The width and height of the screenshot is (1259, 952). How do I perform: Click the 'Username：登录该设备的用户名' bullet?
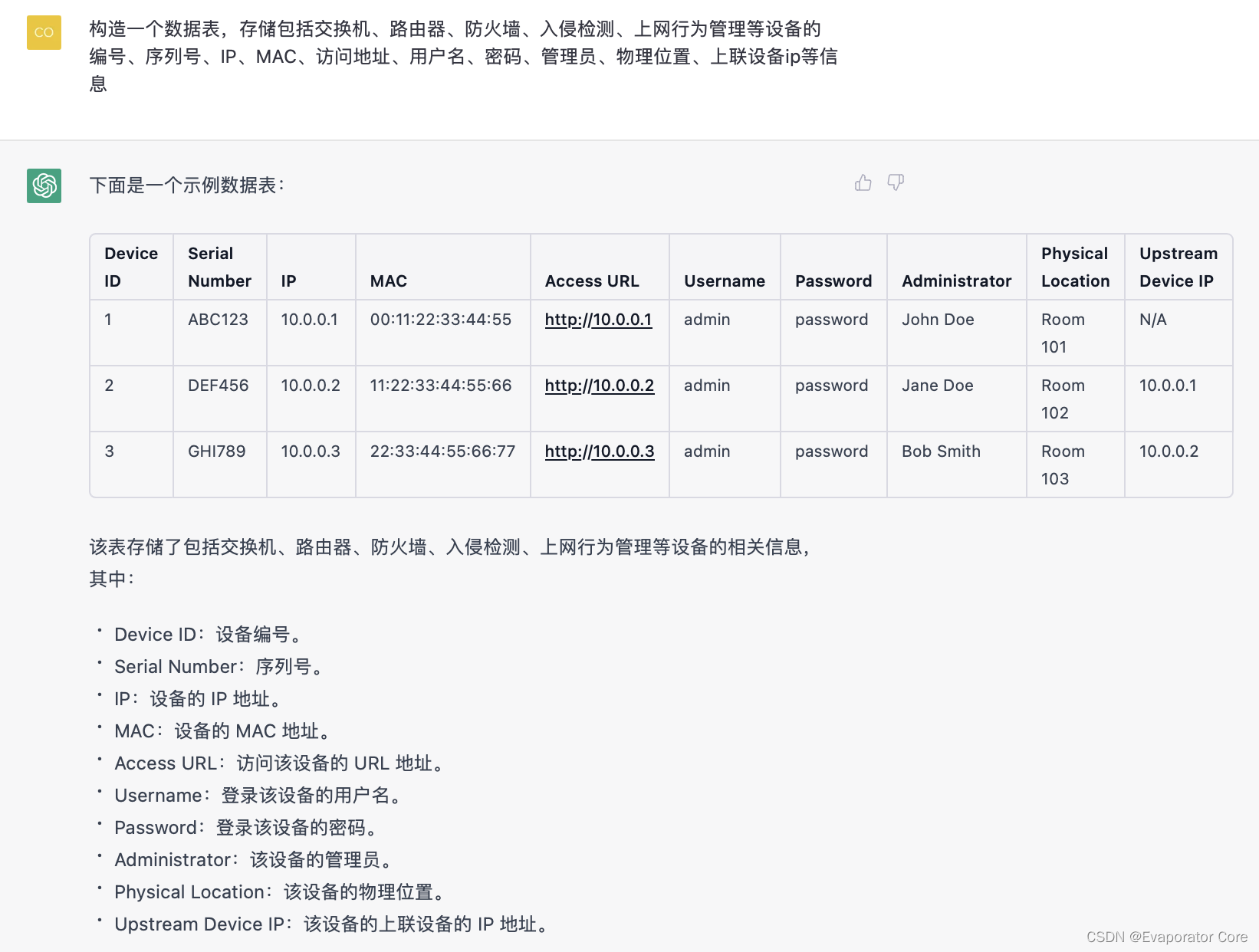[x=258, y=796]
